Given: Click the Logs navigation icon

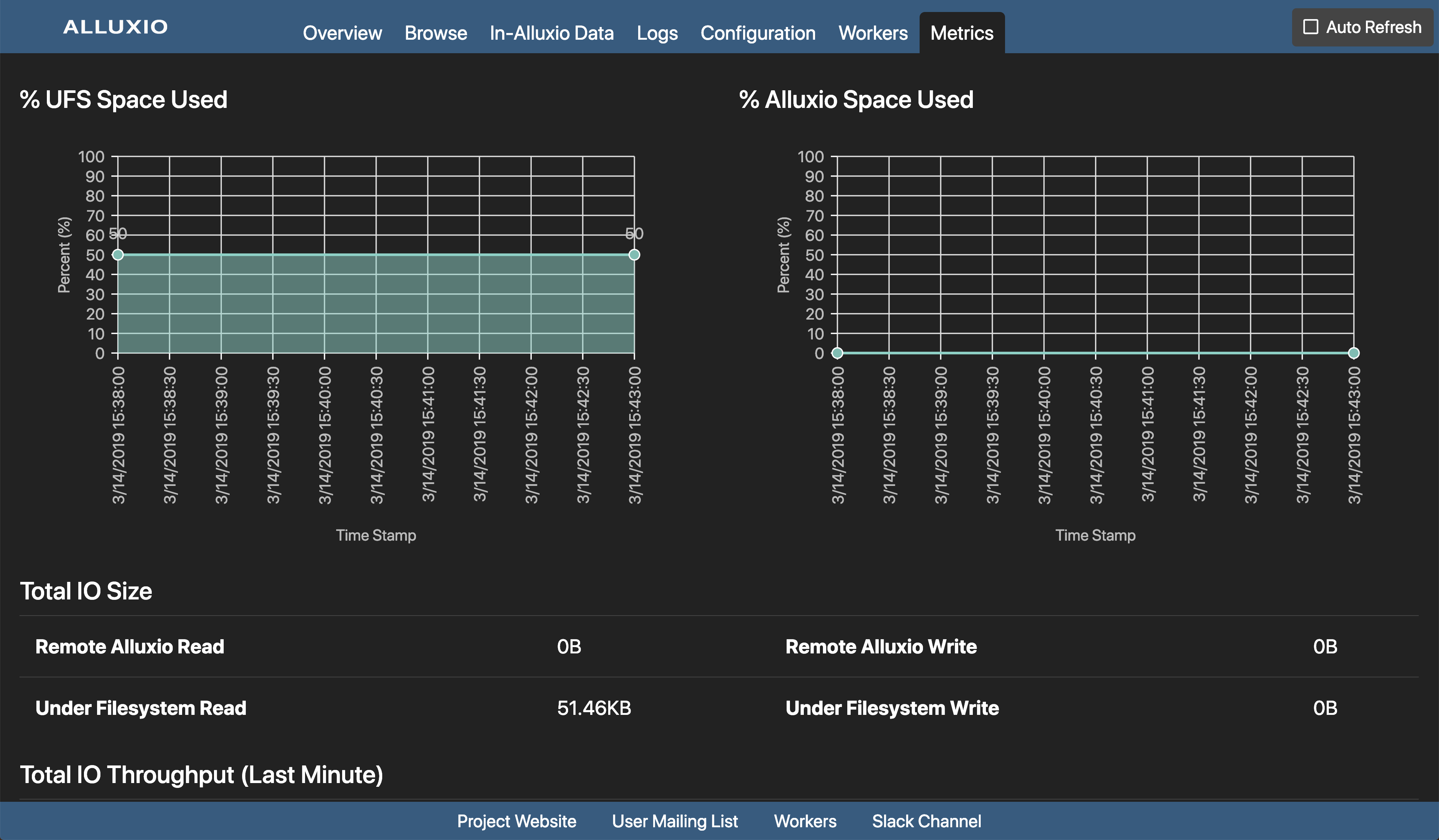Looking at the screenshot, I should tap(656, 31).
